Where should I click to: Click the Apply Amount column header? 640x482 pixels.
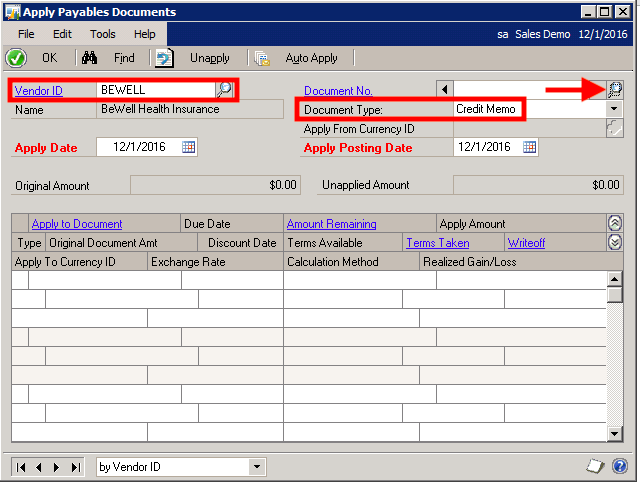(x=521, y=224)
